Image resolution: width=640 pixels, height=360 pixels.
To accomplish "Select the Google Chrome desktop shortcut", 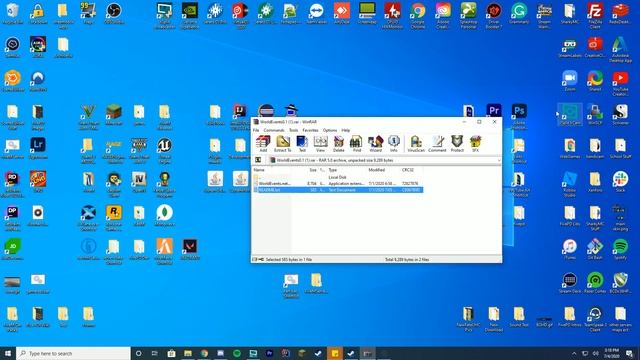I will tap(418, 16).
